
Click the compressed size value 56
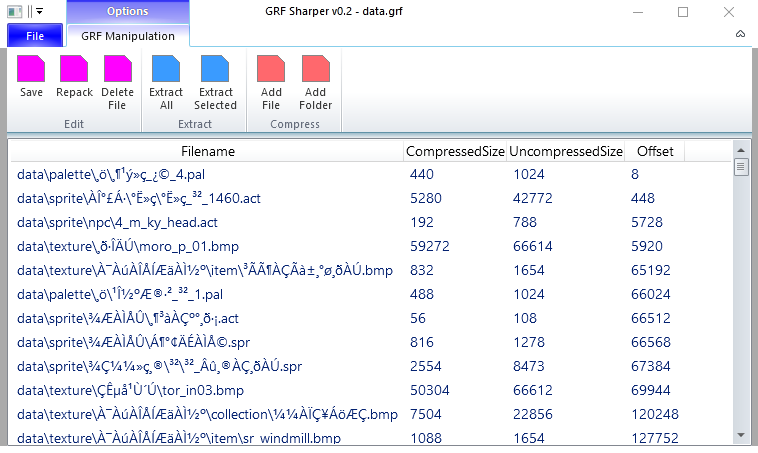pos(418,318)
